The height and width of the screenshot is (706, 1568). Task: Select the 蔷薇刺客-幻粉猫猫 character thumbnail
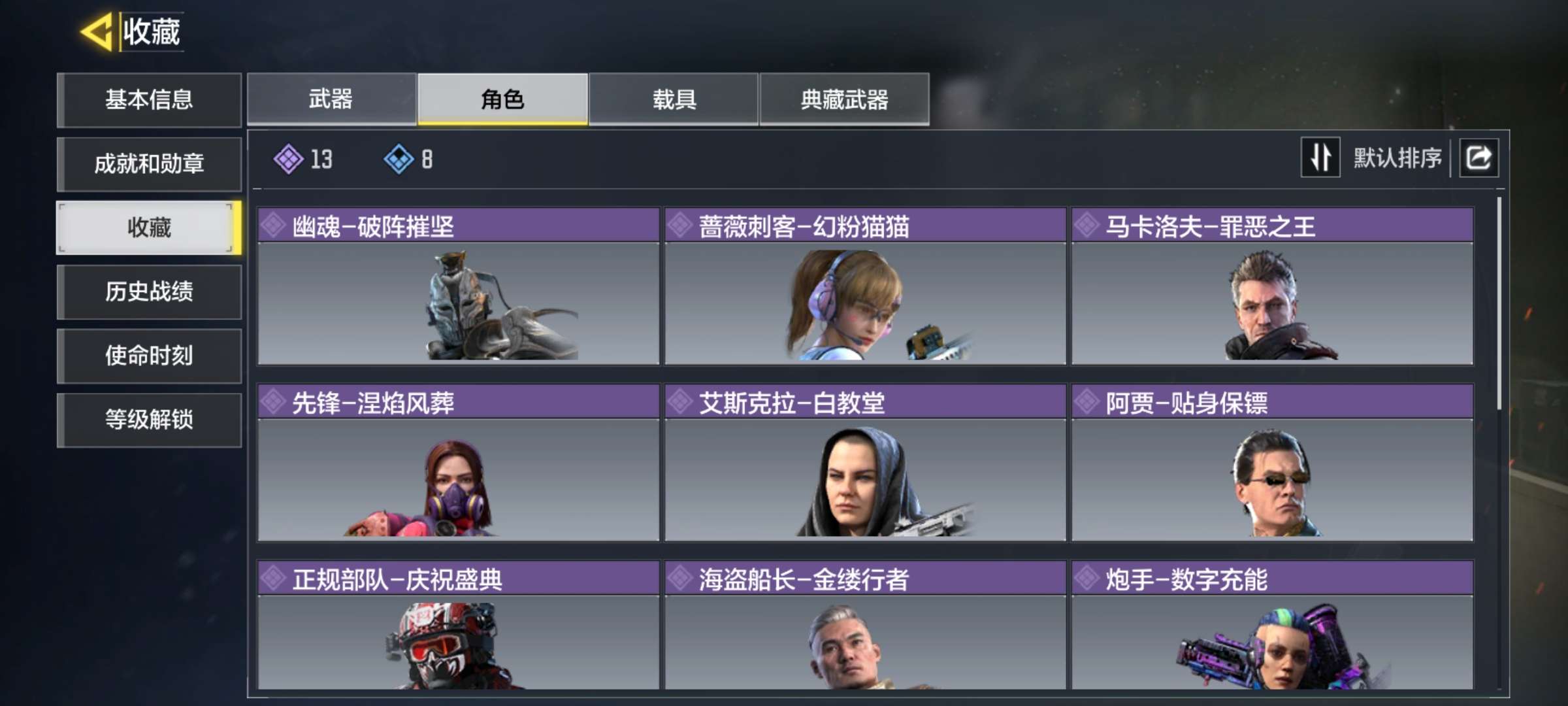[x=865, y=303]
